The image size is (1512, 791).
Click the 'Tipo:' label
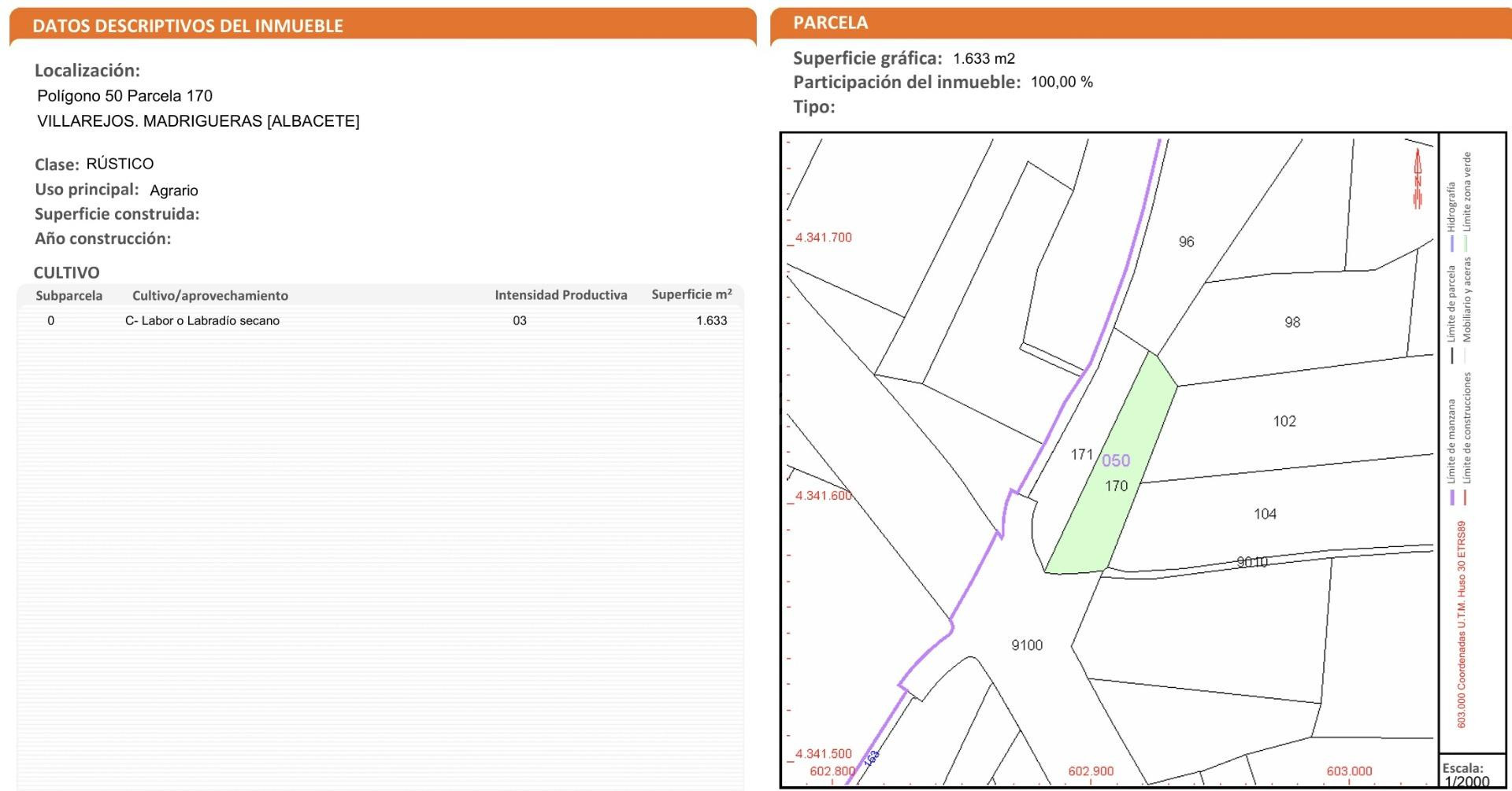coord(813,107)
